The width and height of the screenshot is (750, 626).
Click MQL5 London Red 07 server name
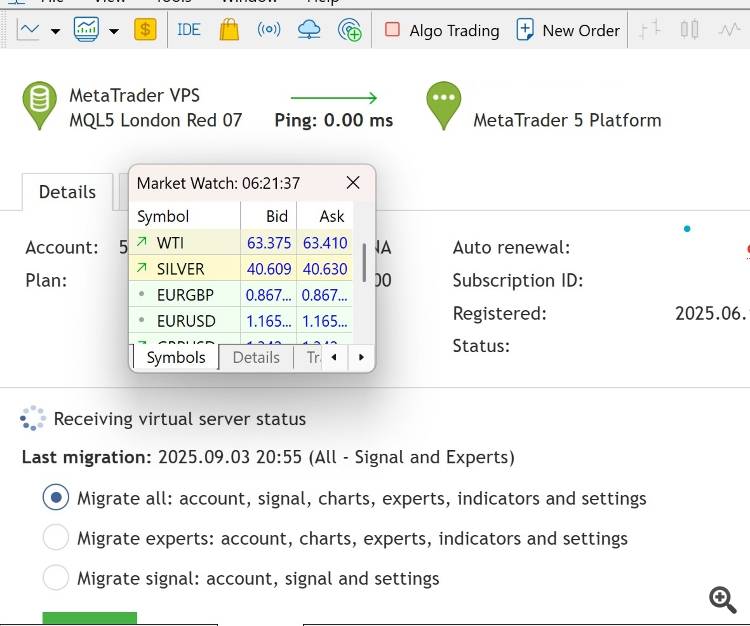pyautogui.click(x=155, y=120)
